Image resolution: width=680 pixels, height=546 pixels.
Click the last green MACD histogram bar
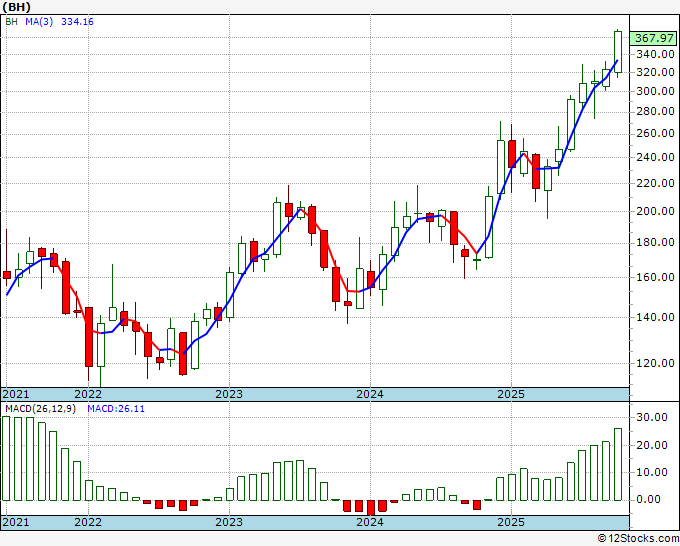tap(618, 464)
